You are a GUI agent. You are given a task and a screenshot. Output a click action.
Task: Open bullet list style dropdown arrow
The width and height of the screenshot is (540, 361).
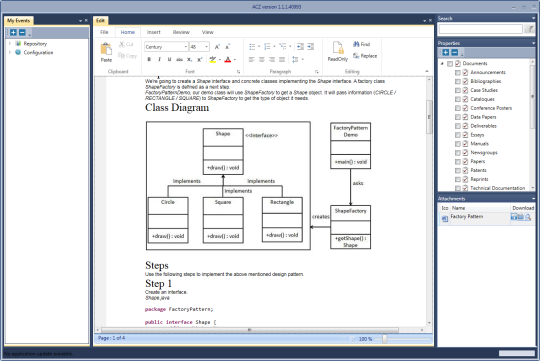click(259, 47)
